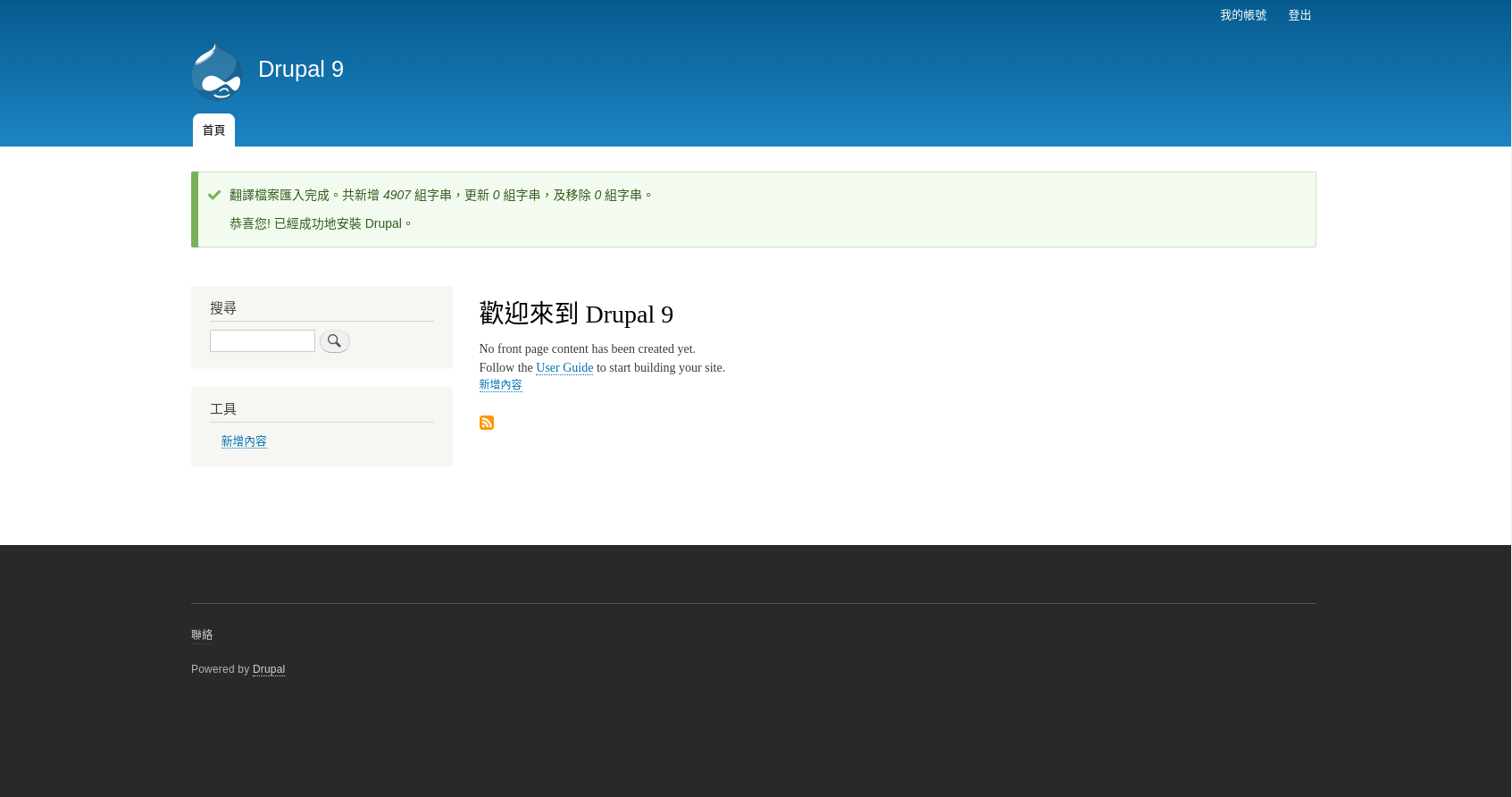Open the orange RSS feed icon

487,423
